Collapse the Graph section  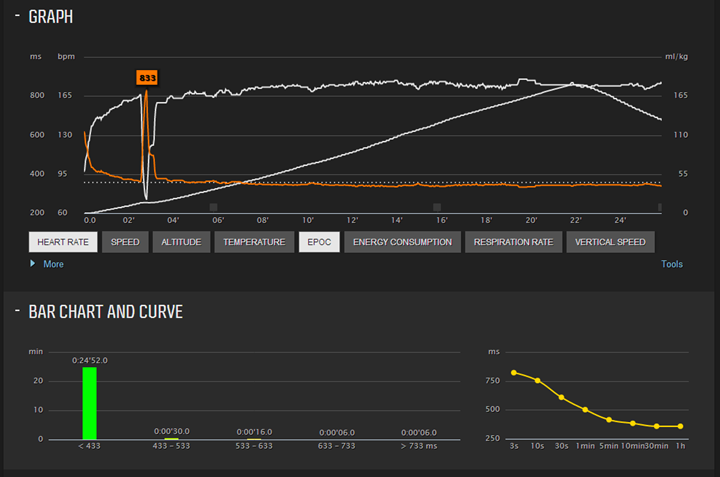17,16
